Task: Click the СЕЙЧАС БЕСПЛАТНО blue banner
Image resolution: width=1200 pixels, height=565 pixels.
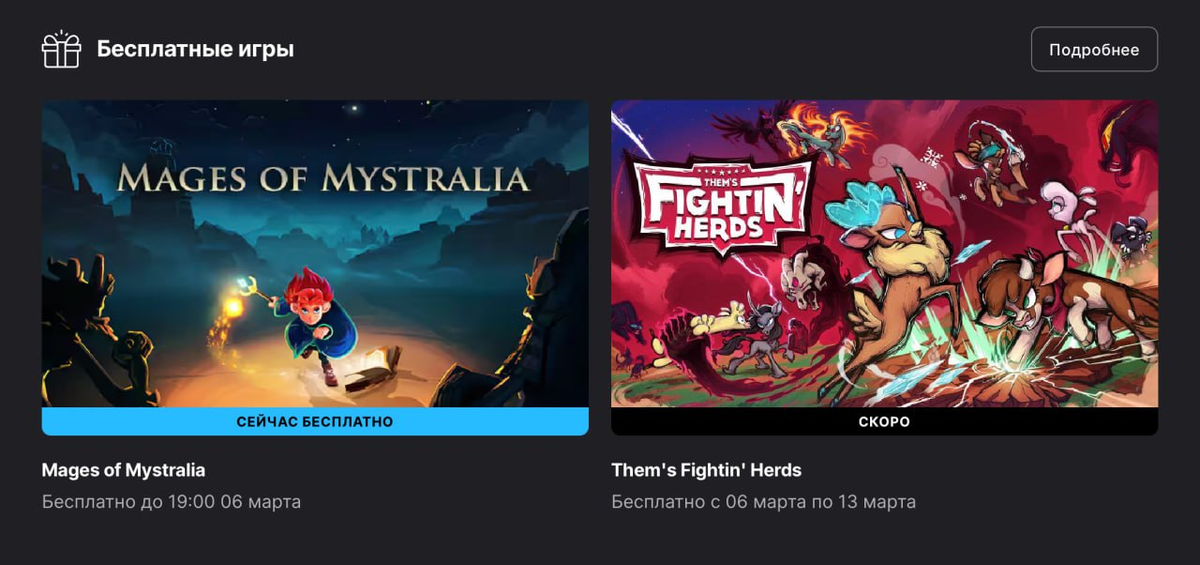Action: [315, 422]
